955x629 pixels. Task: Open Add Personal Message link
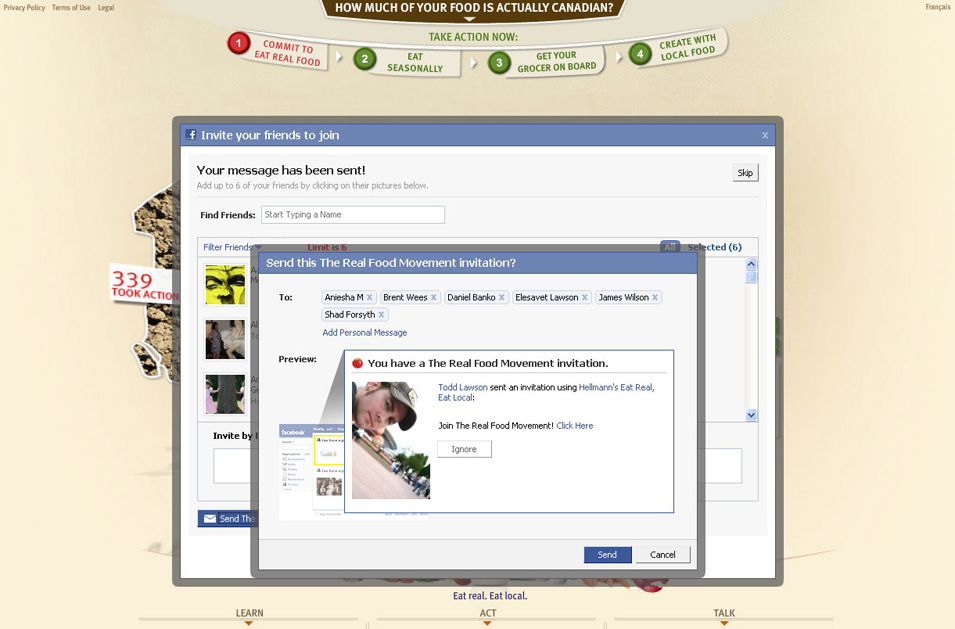pyautogui.click(x=365, y=332)
